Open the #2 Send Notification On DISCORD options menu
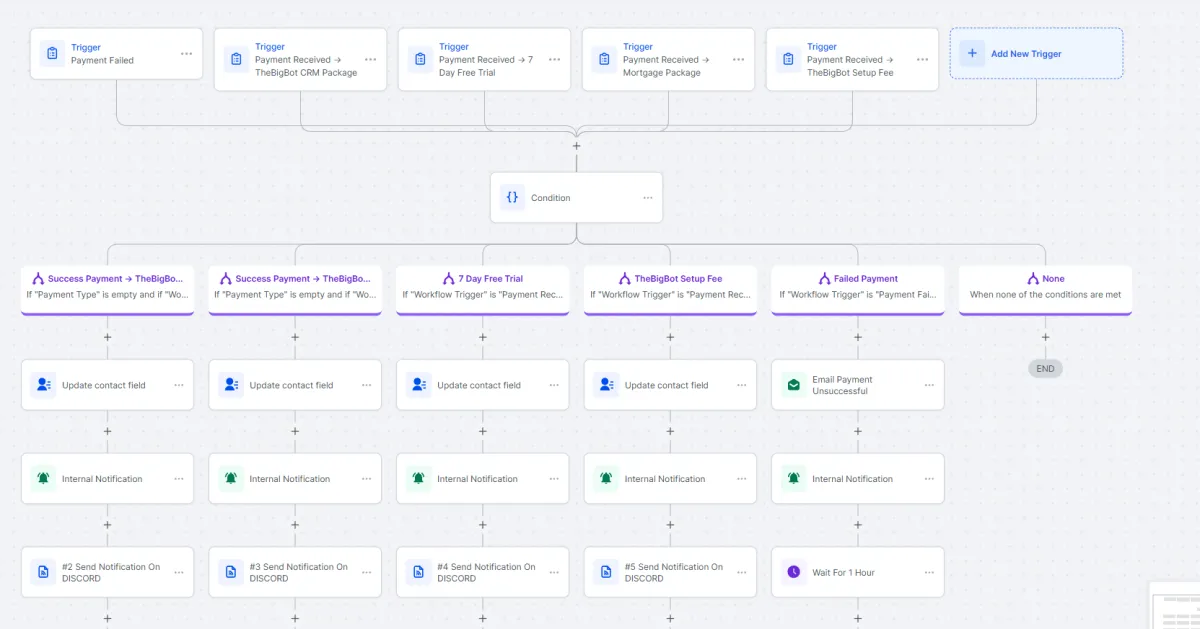The width and height of the screenshot is (1200, 629). (179, 572)
